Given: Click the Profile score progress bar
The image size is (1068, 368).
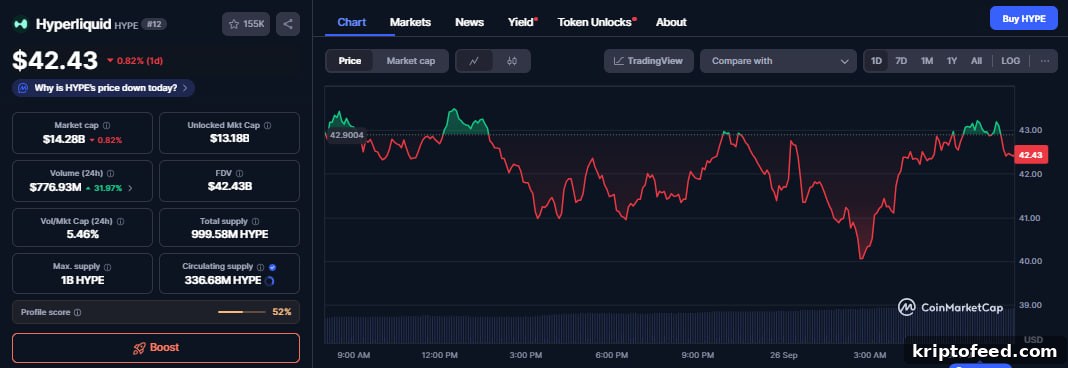Looking at the screenshot, I should (242, 312).
